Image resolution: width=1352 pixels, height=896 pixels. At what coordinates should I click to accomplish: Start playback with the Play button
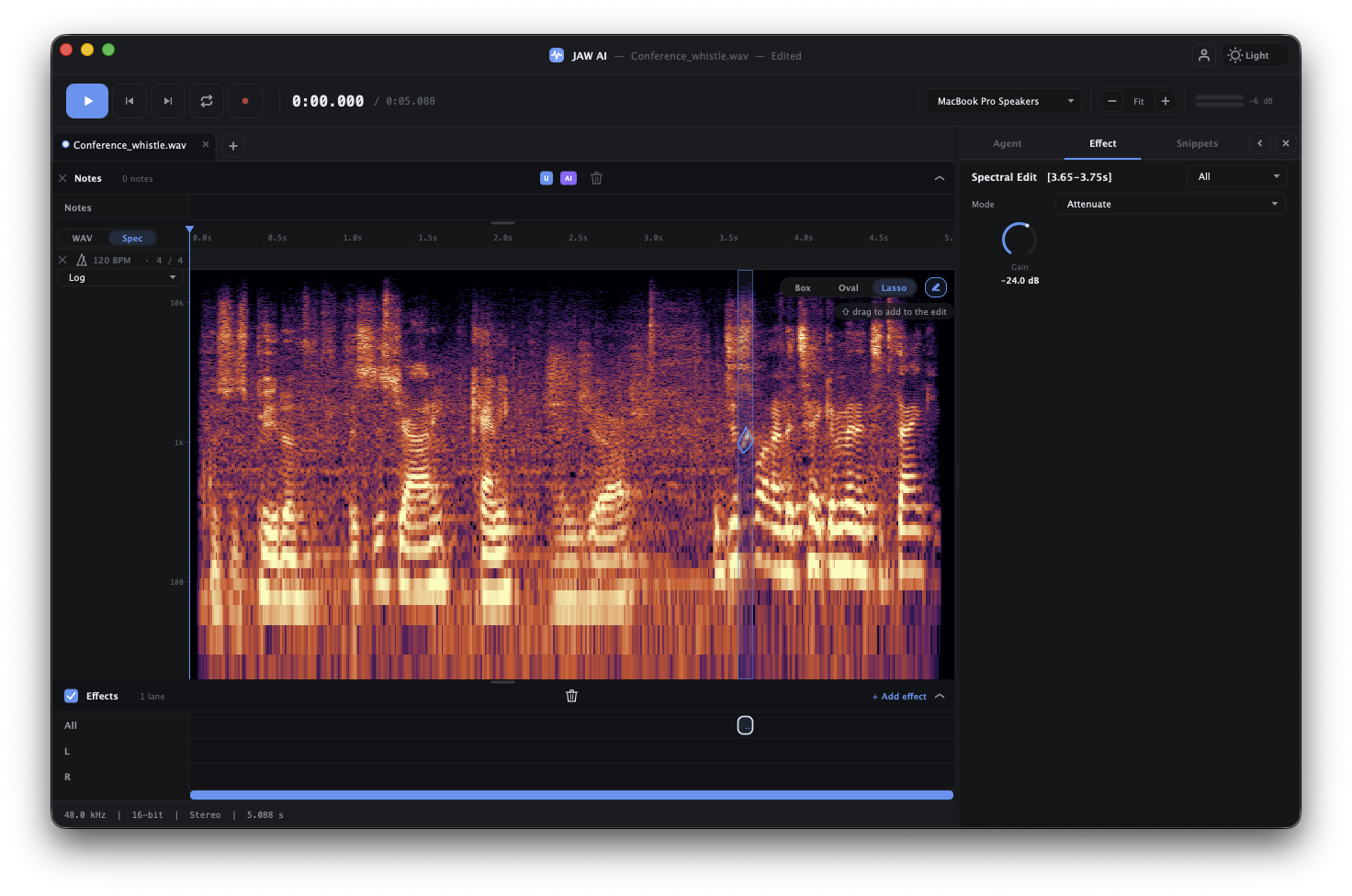click(x=87, y=101)
